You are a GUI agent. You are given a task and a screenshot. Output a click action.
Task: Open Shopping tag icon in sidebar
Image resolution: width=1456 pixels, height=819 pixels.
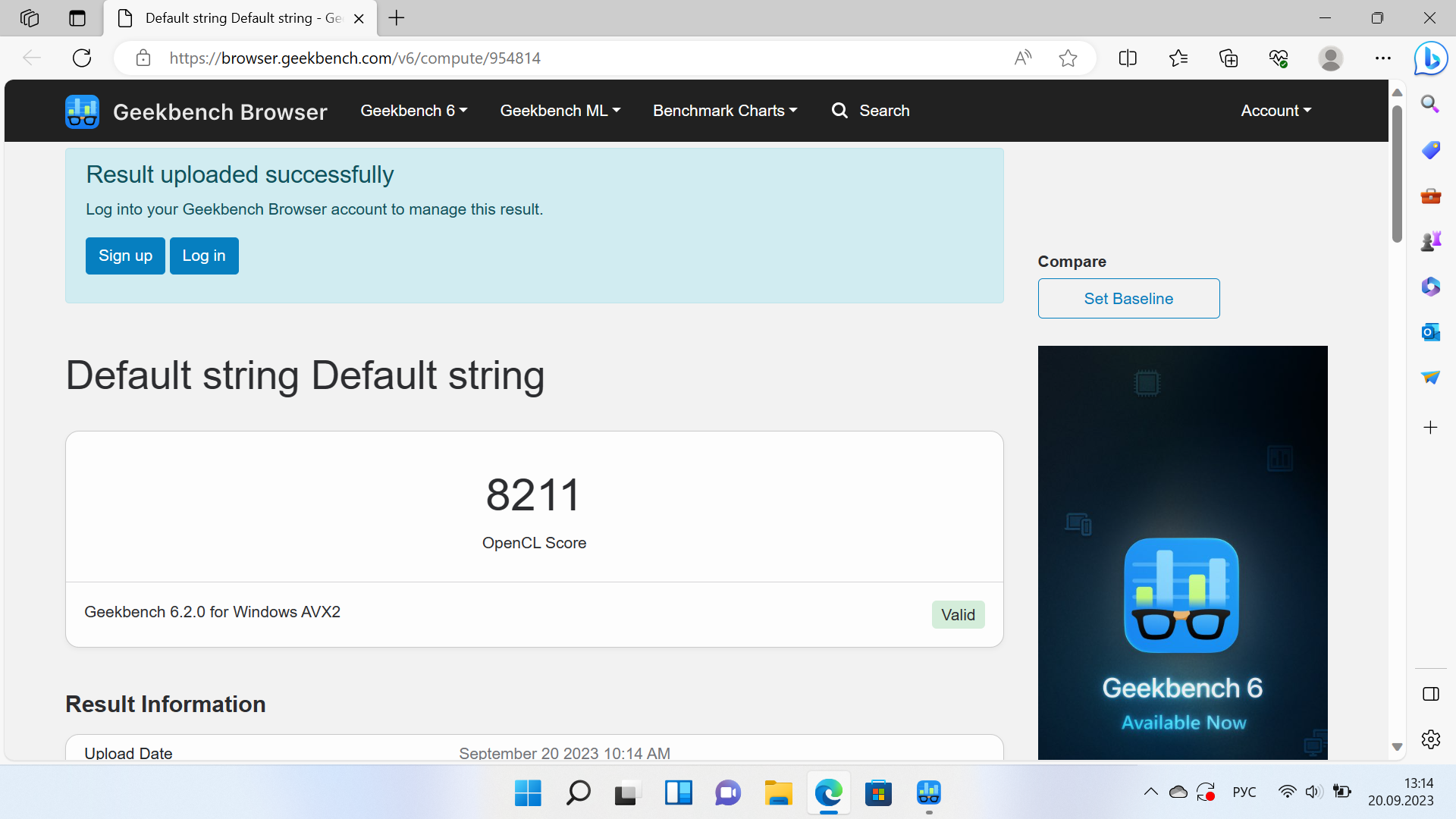[1430, 150]
